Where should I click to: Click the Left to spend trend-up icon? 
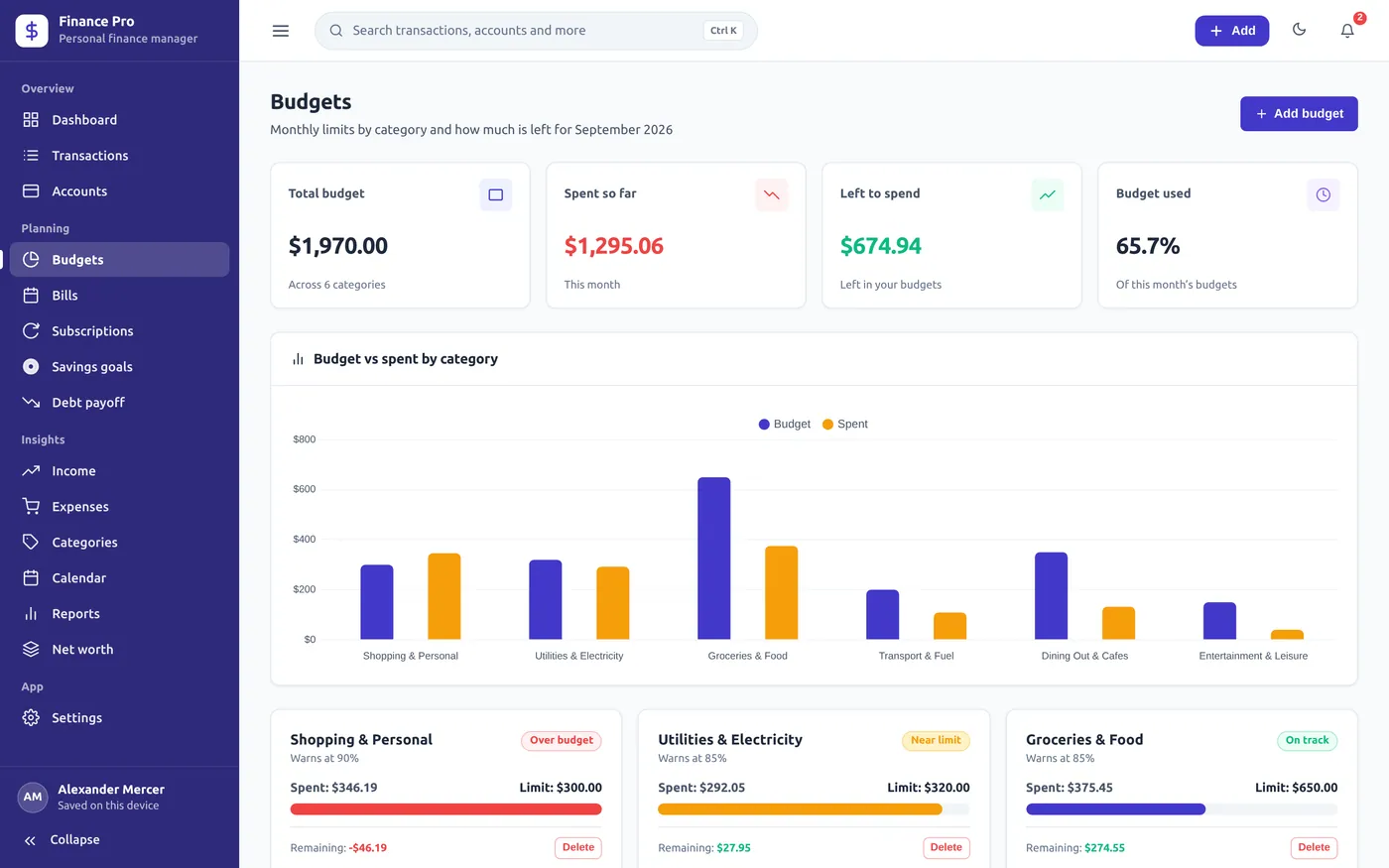pos(1048,194)
